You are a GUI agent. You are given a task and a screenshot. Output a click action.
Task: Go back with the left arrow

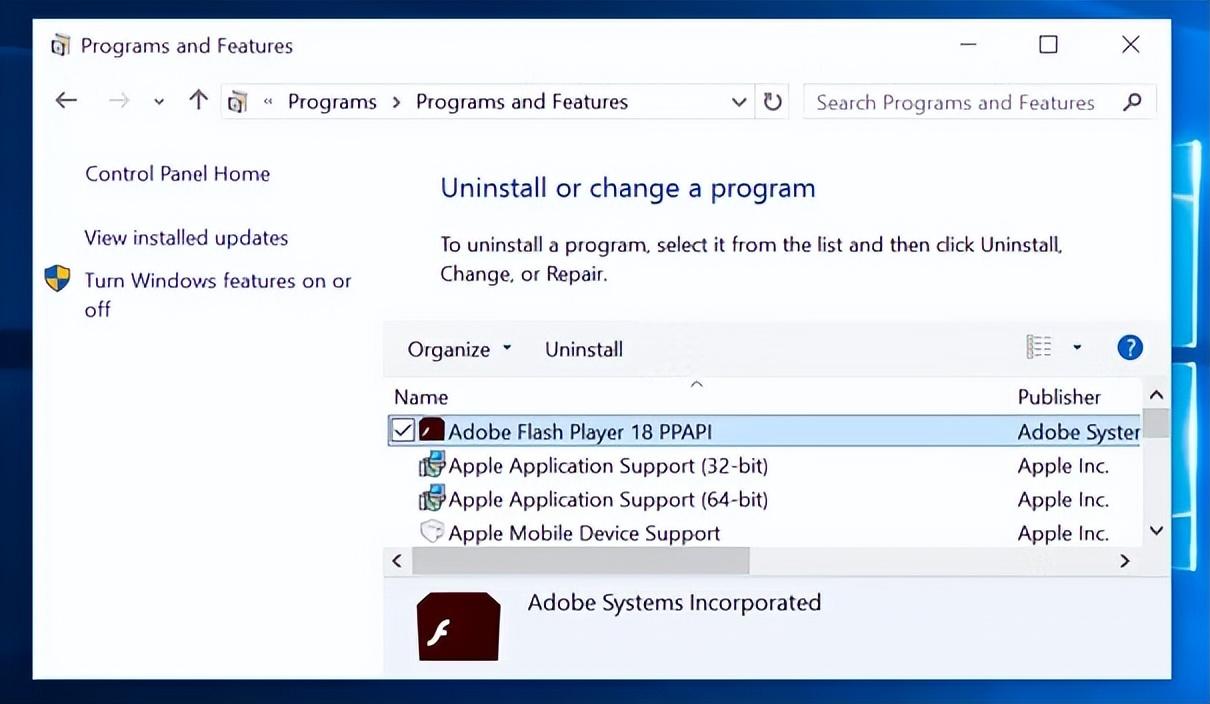pyautogui.click(x=66, y=101)
